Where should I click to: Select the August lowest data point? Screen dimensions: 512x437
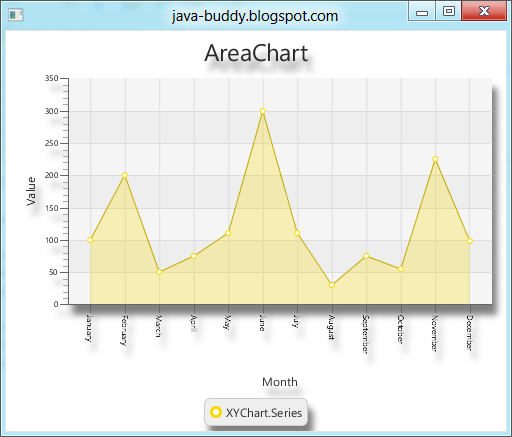pyautogui.click(x=332, y=285)
